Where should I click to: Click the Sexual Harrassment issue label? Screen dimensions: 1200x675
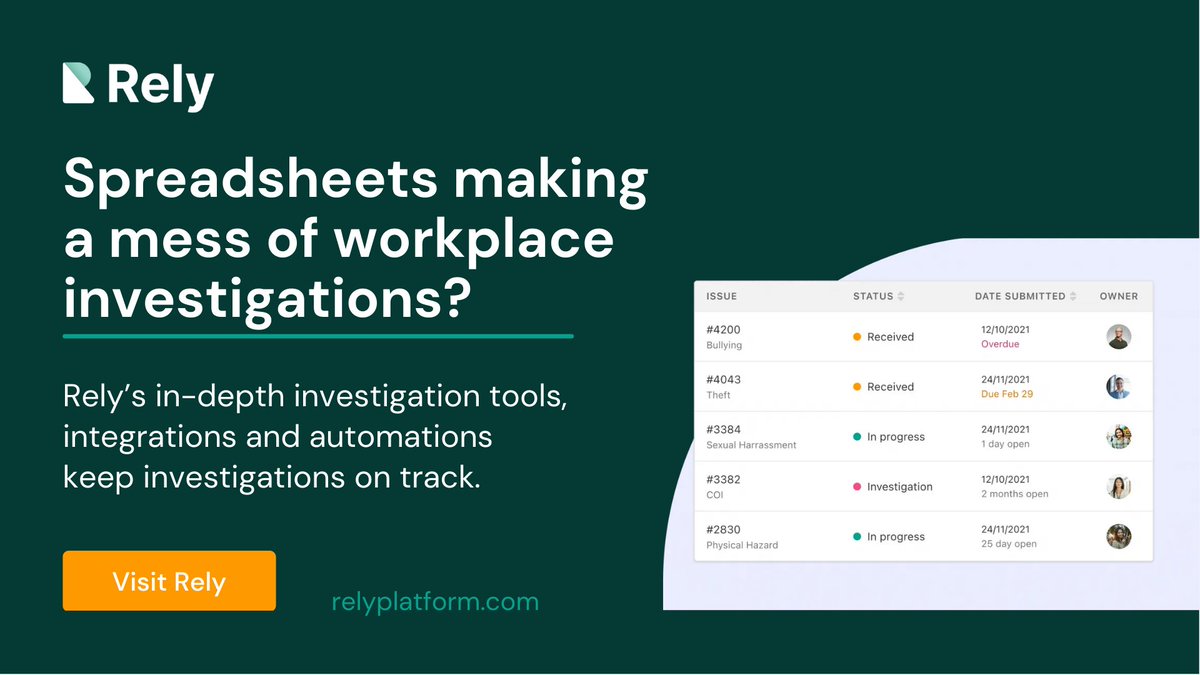(x=751, y=445)
